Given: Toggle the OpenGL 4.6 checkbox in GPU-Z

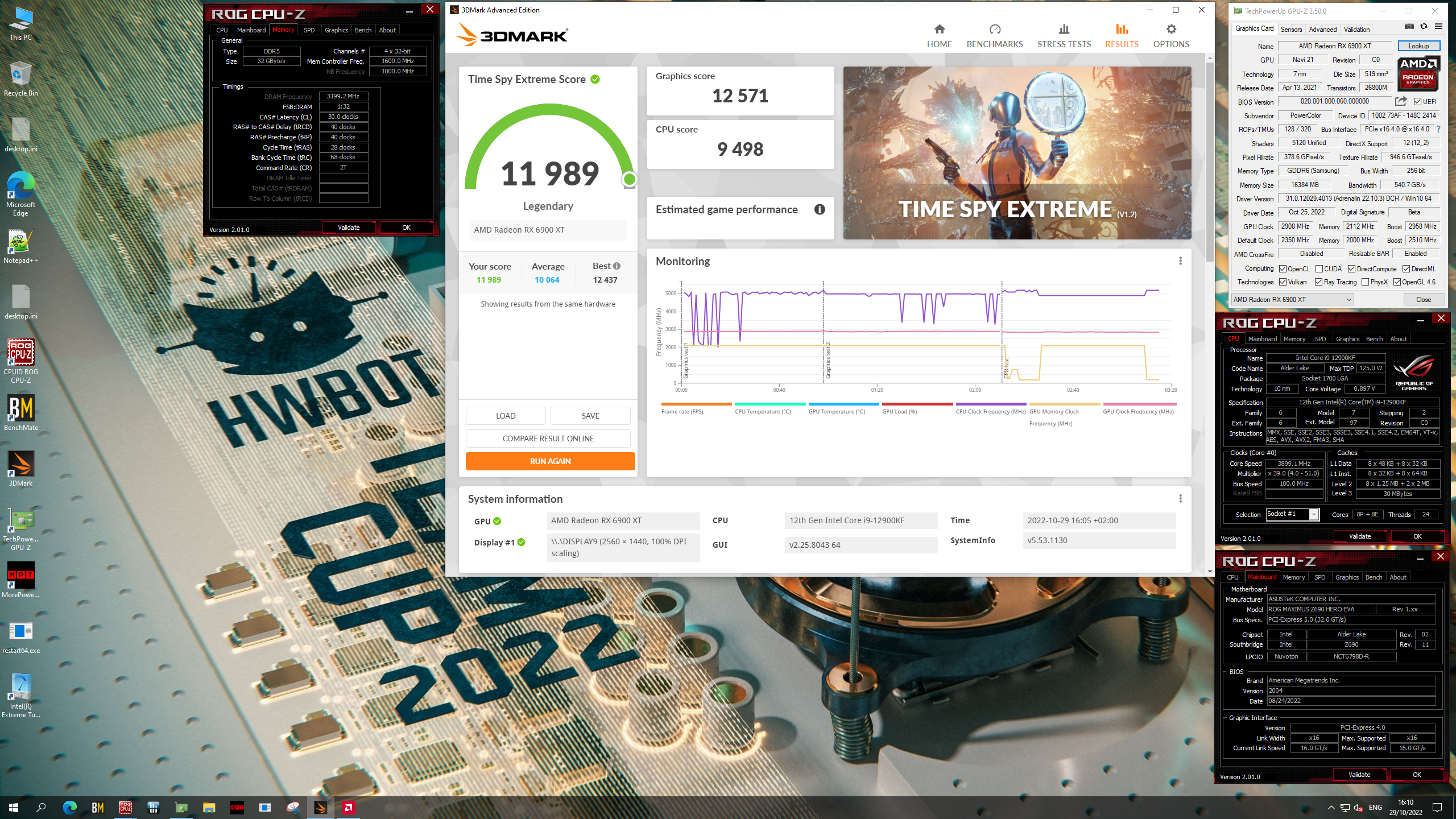Looking at the screenshot, I should (x=1397, y=282).
